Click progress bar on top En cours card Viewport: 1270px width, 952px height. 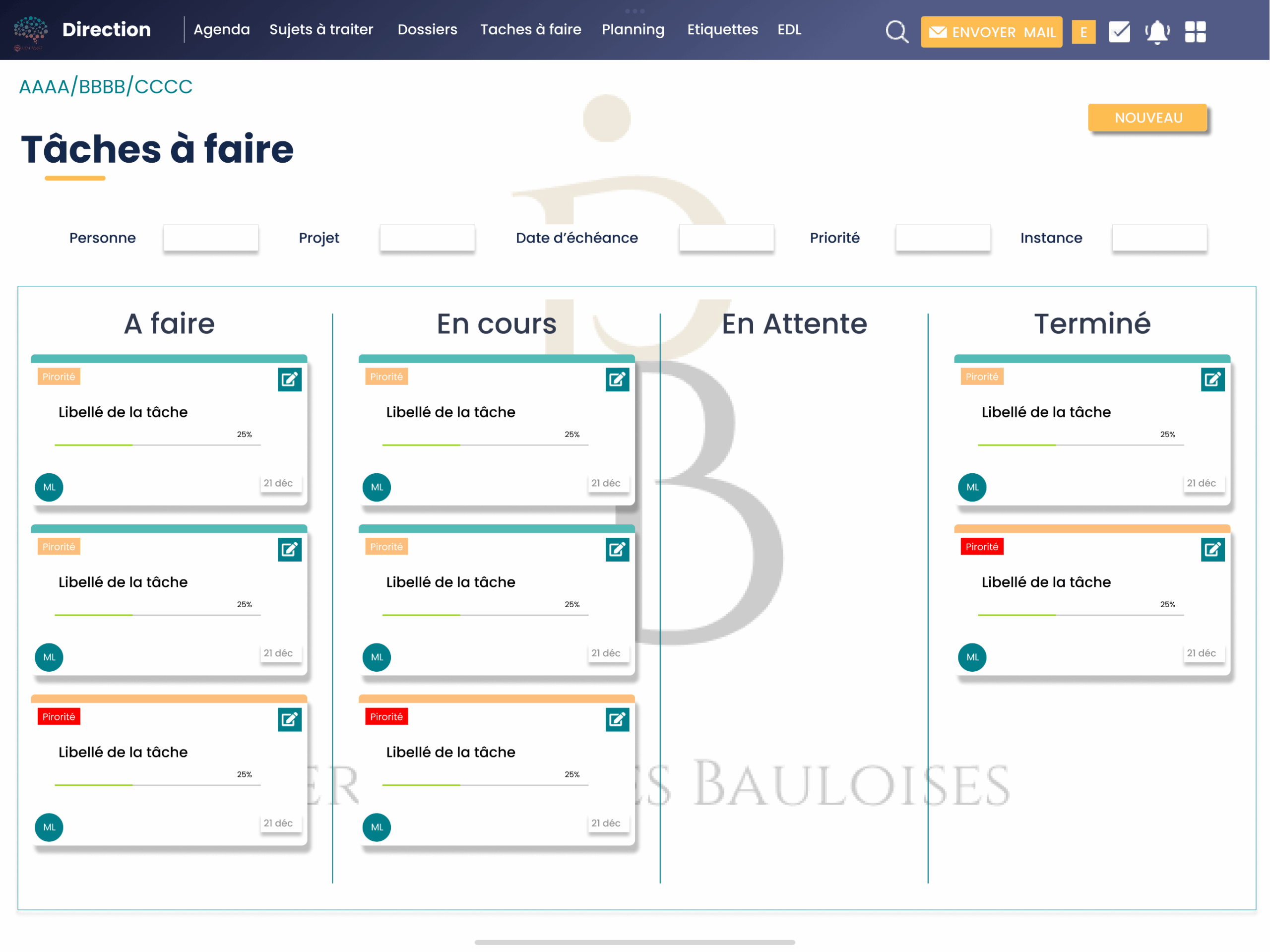pyautogui.click(x=485, y=444)
